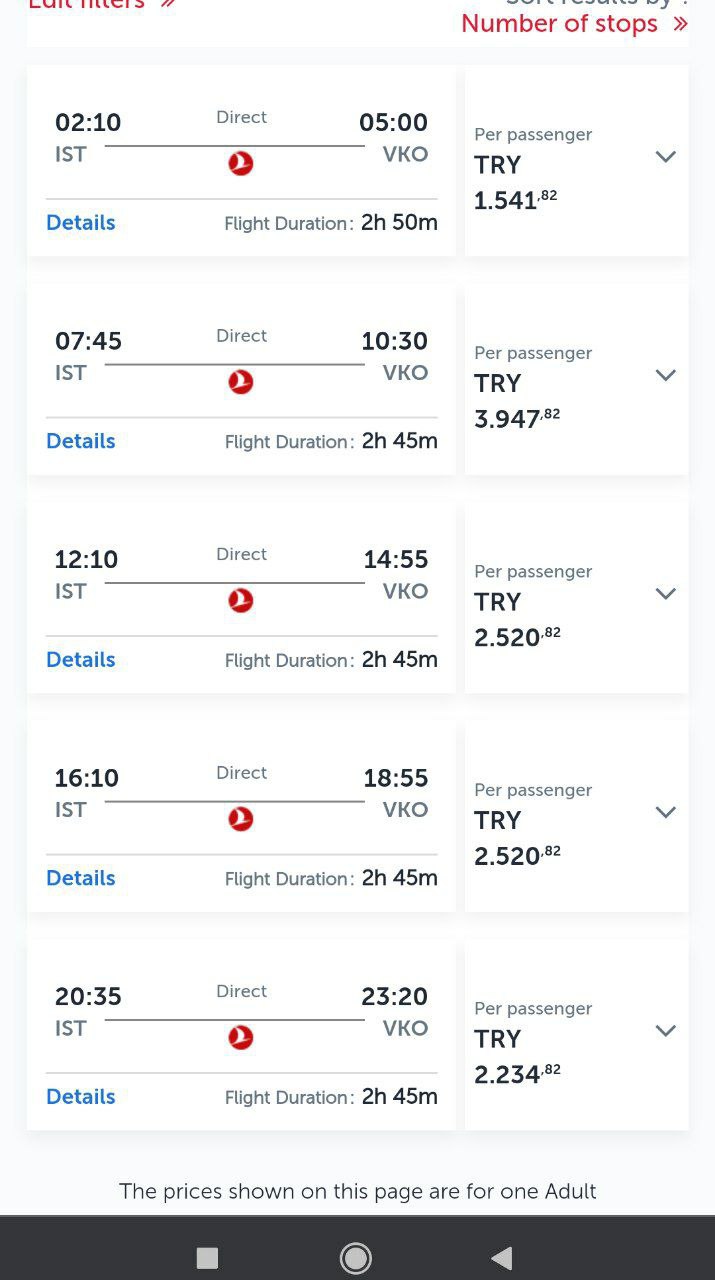The width and height of the screenshot is (715, 1280).
Task: Tap Turkish Airlines logo on 12:10 flight
Action: click(241, 601)
